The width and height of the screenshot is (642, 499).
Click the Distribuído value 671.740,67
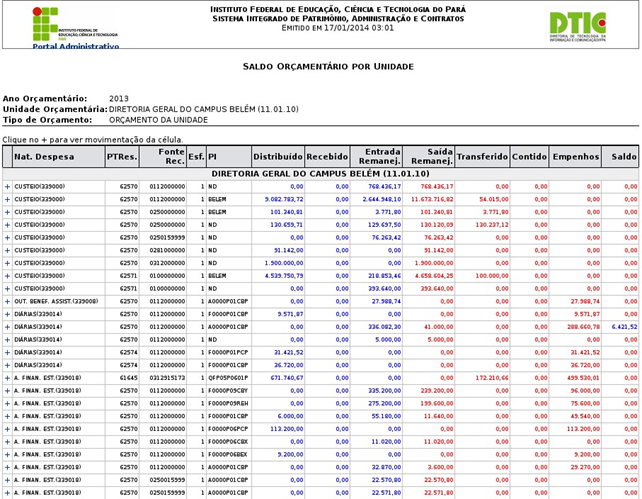point(287,378)
